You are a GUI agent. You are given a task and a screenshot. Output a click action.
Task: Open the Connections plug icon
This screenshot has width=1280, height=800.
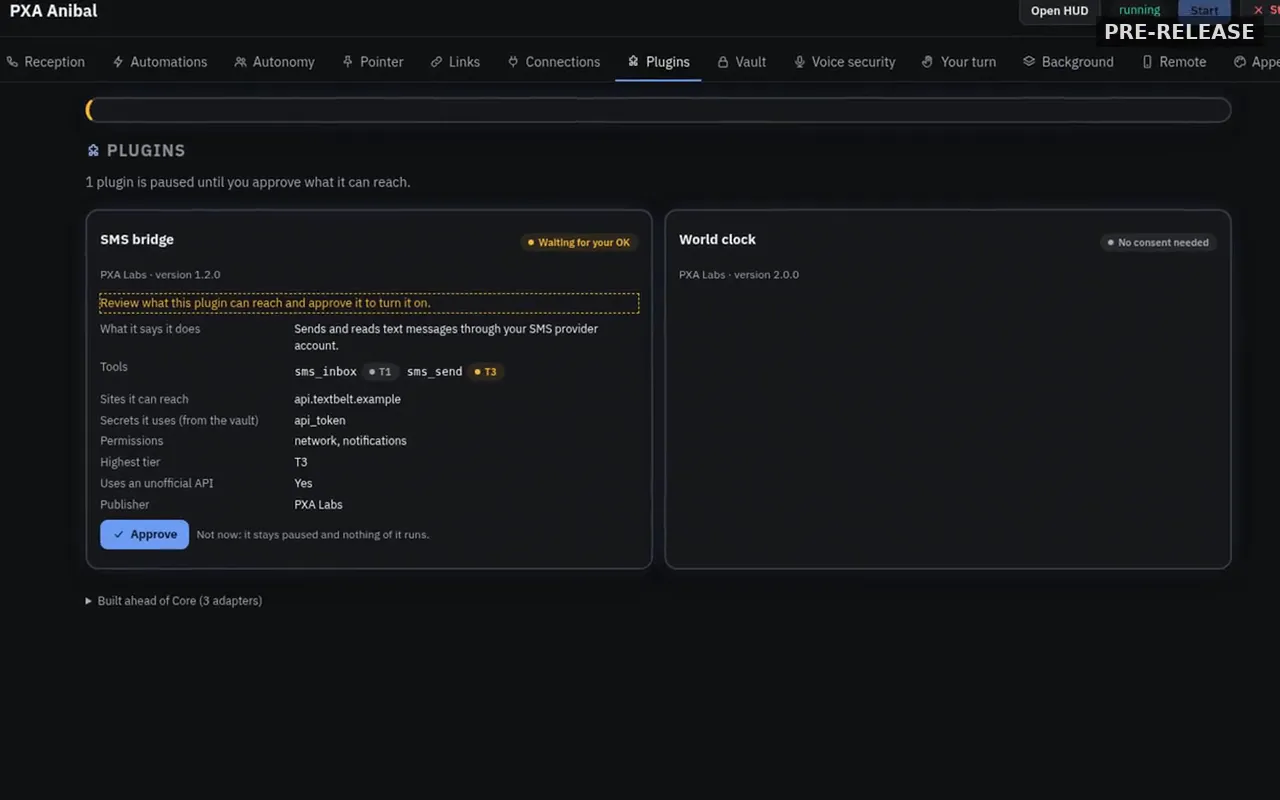[x=513, y=62]
